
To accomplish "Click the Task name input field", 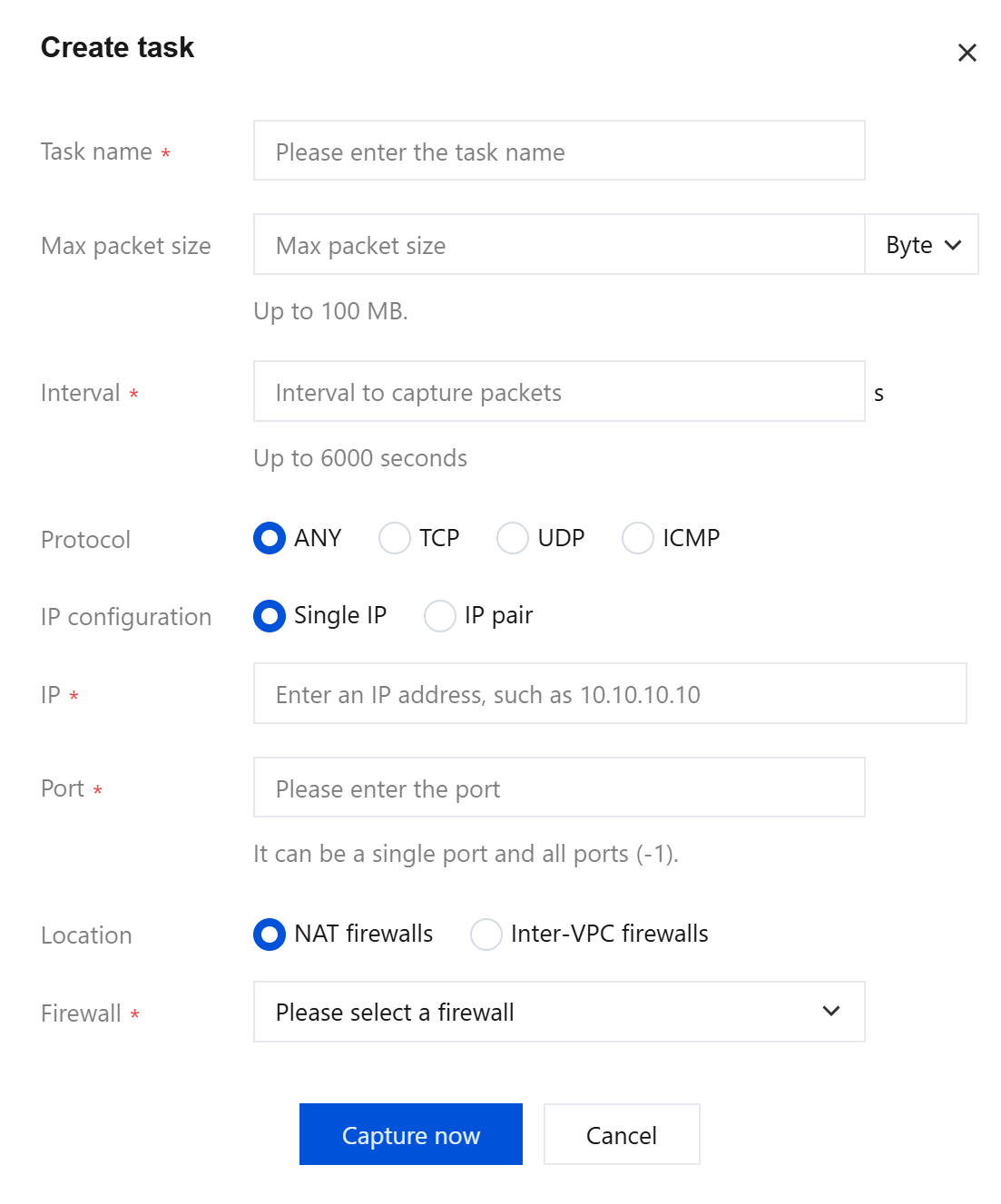I will click(x=559, y=151).
